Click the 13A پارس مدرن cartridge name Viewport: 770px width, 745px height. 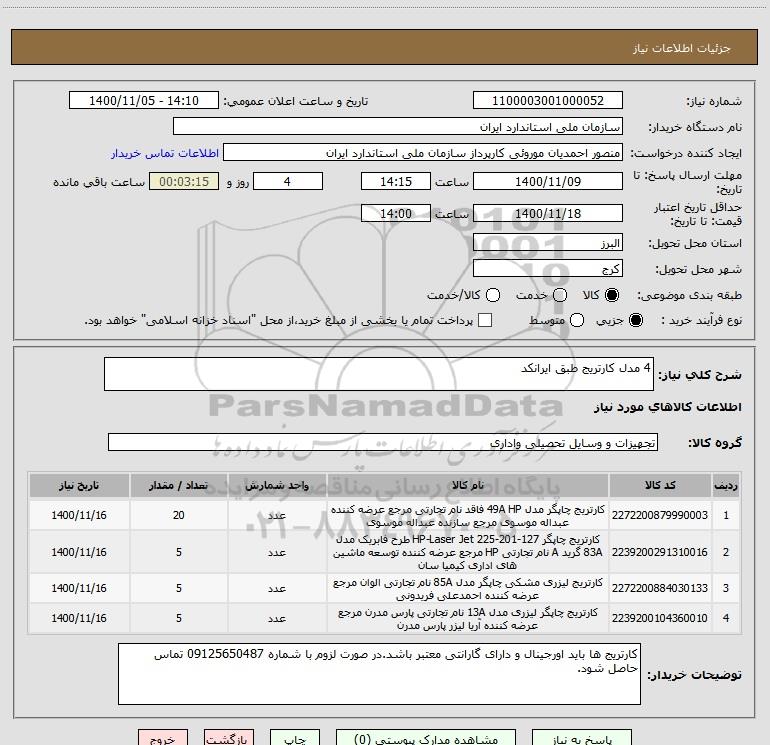[468, 619]
